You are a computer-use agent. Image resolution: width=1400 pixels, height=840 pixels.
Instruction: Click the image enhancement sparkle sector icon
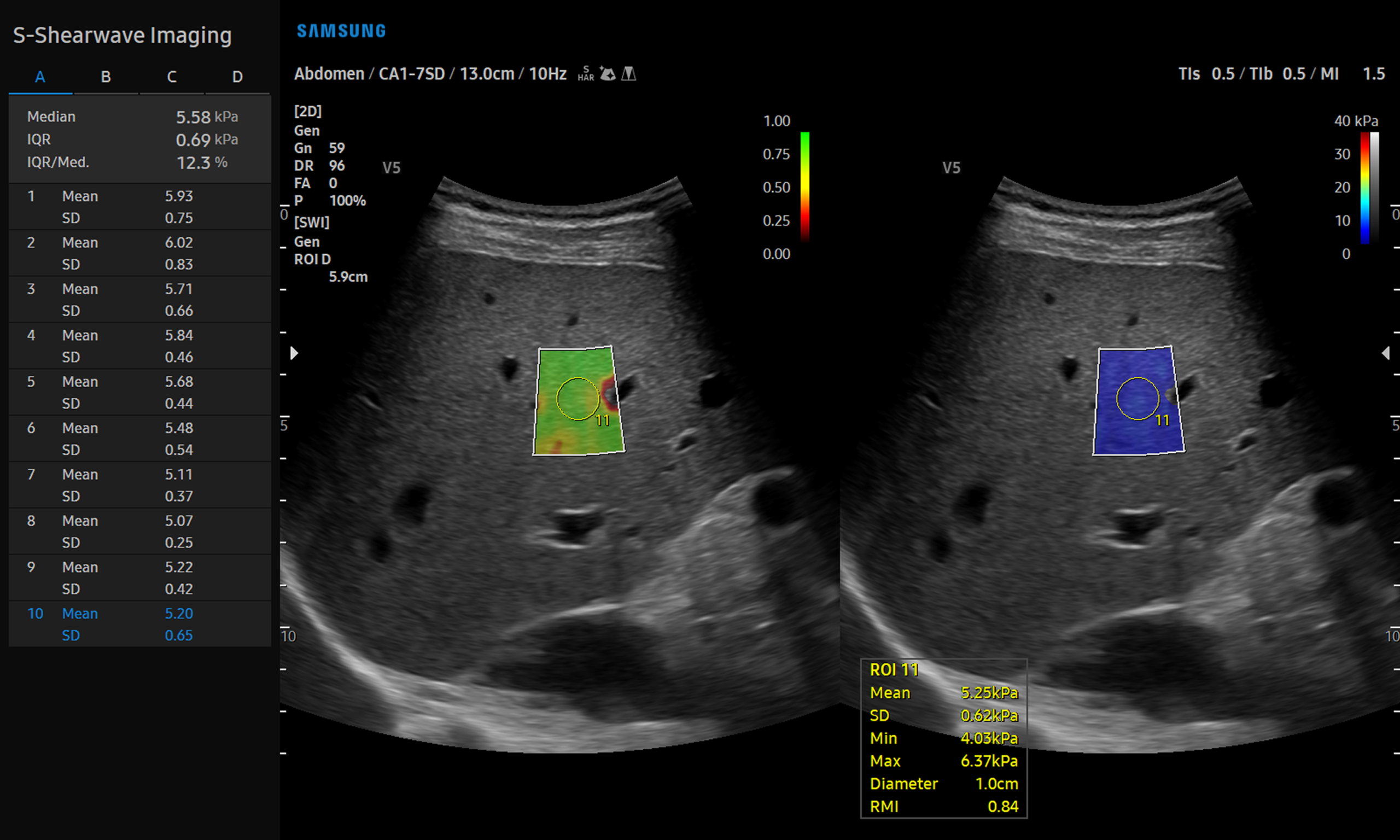[x=608, y=74]
